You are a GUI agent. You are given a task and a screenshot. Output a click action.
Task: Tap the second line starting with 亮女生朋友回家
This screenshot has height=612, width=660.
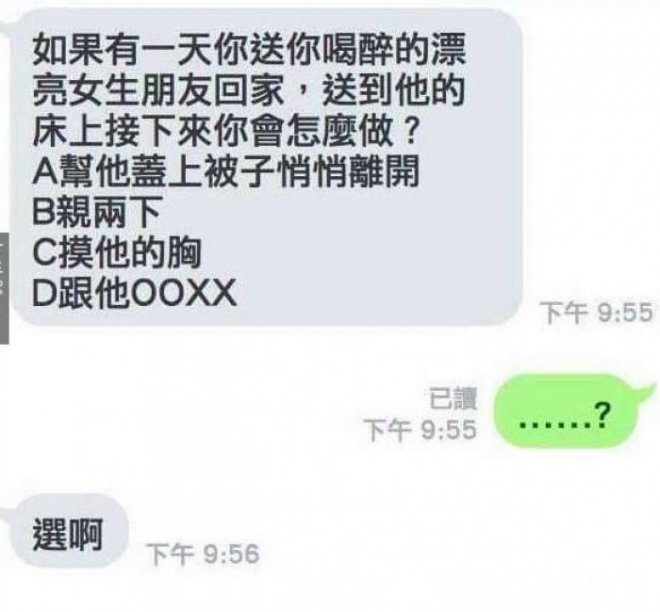[249, 90]
